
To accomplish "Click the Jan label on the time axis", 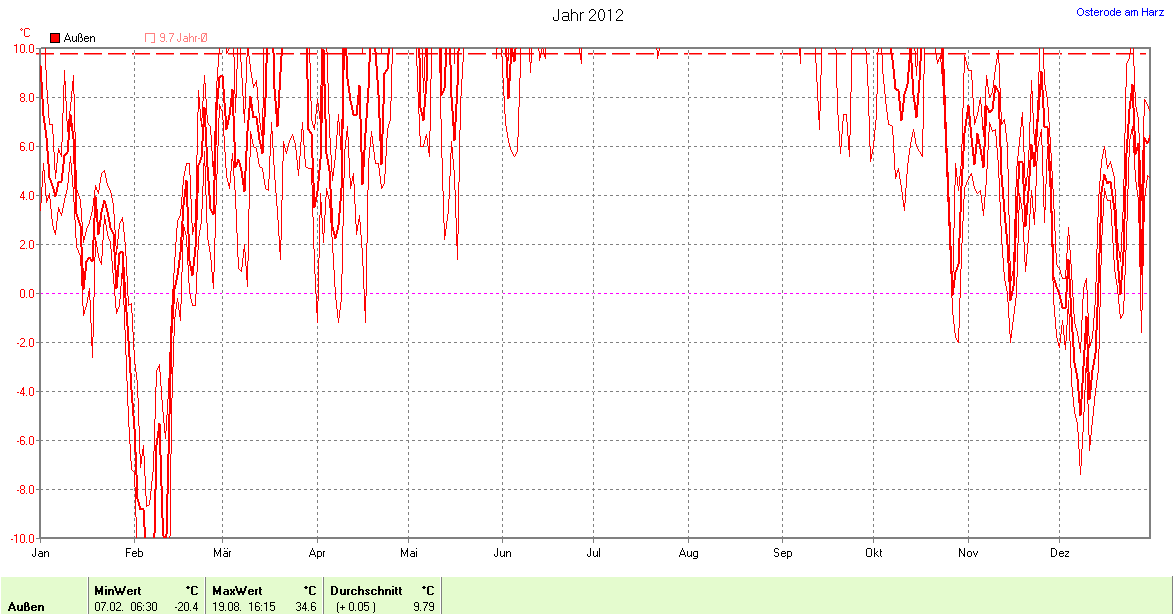I will coord(41,553).
